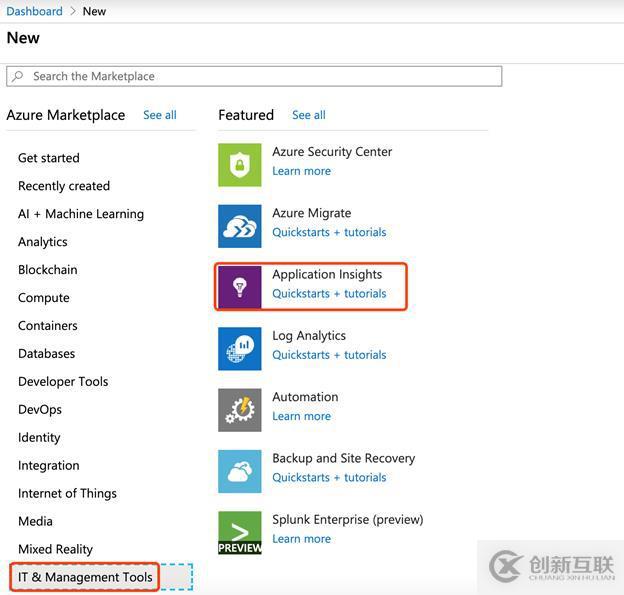The width and height of the screenshot is (624, 595).
Task: Open Quickstarts + tutorials for Log Analytics
Action: tap(329, 355)
